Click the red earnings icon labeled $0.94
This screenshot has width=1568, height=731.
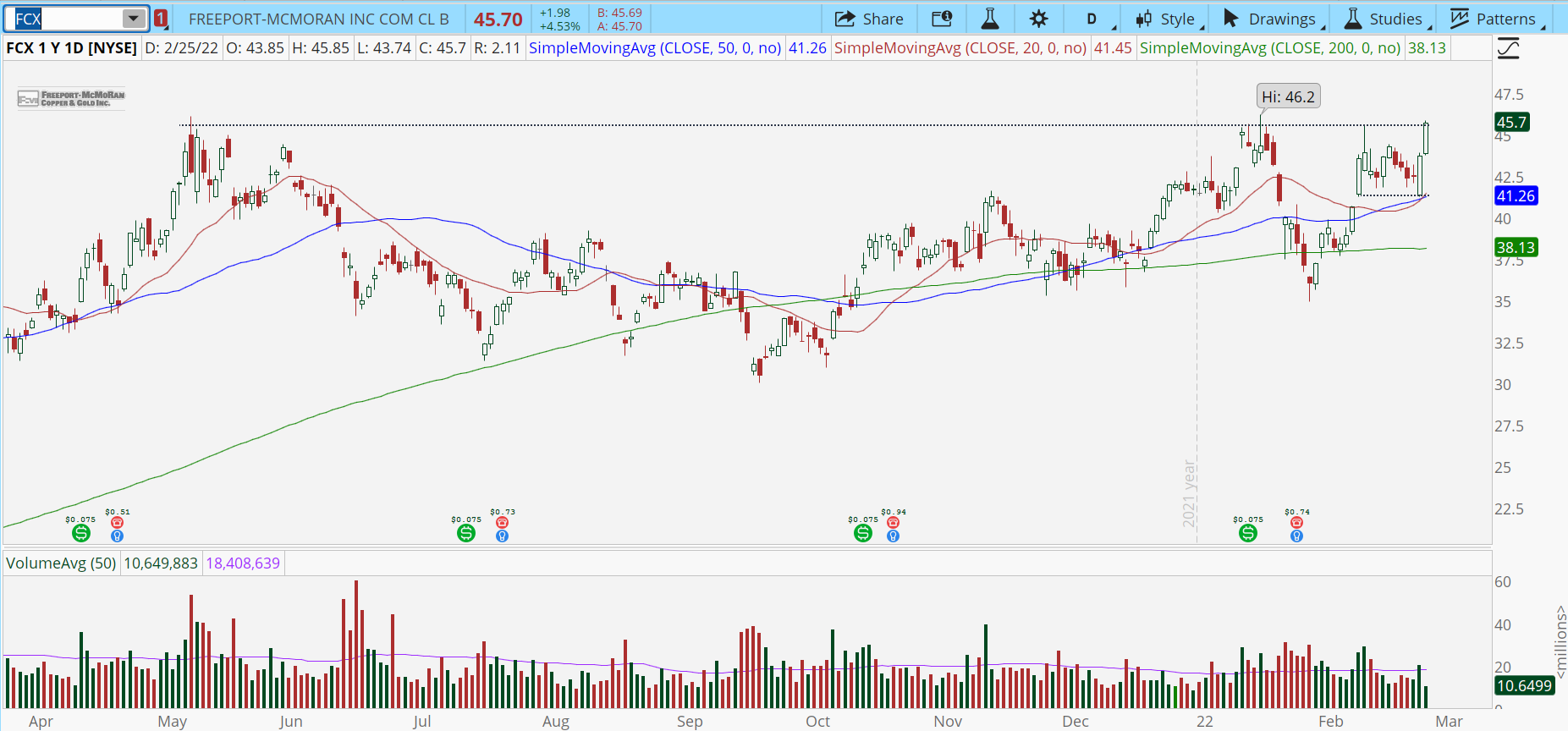point(893,523)
